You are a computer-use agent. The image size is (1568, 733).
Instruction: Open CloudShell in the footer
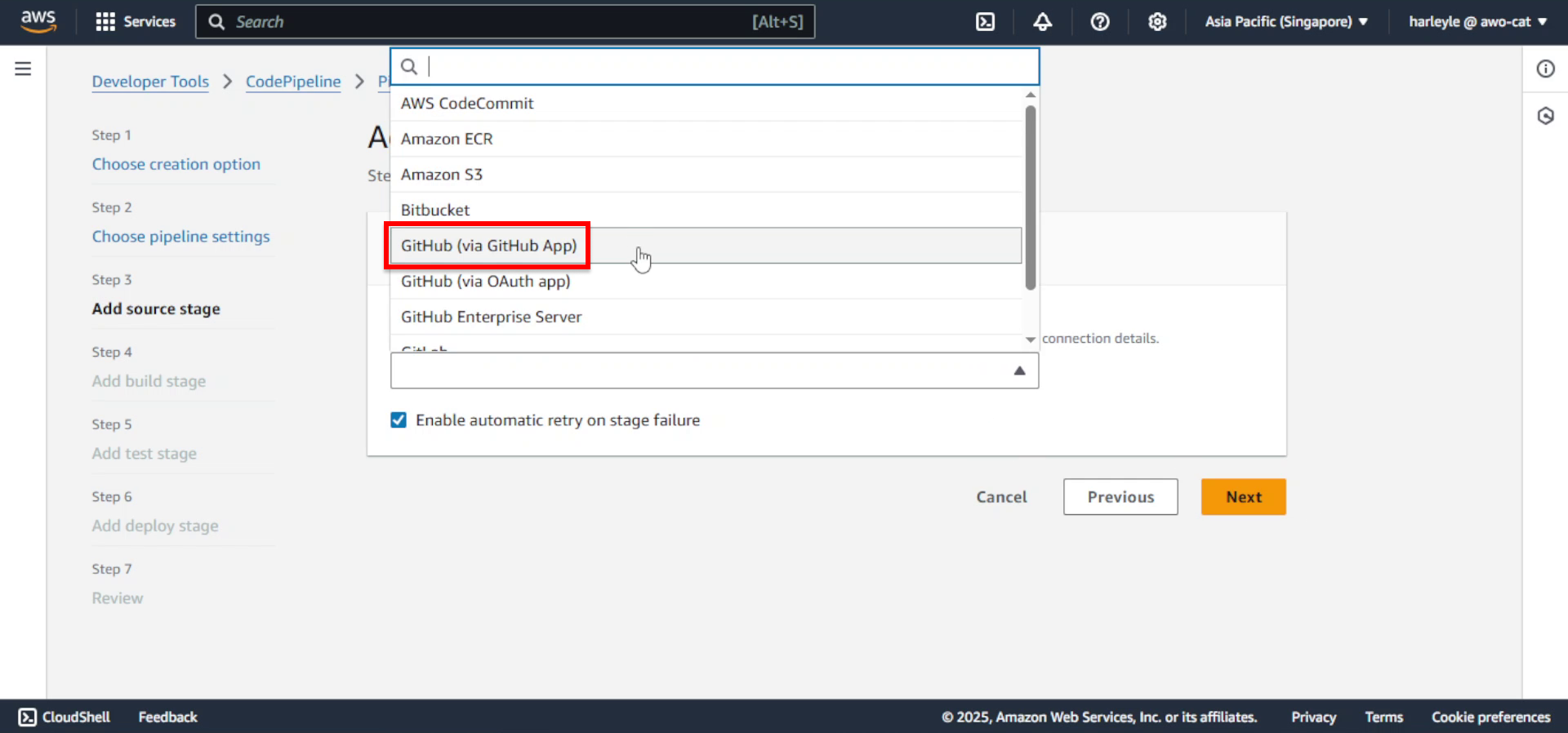coord(65,717)
